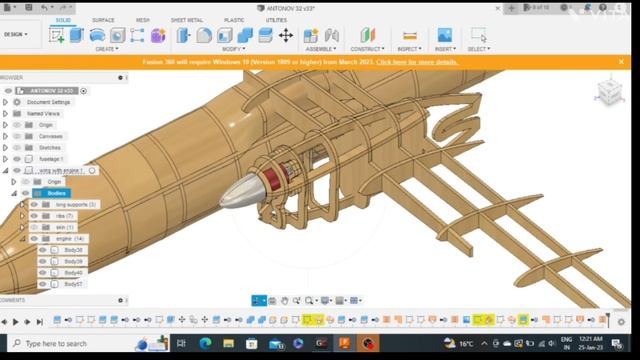Screen dimensions: 640x360
Task: Dismiss the orange notification banner
Action: coord(621,62)
